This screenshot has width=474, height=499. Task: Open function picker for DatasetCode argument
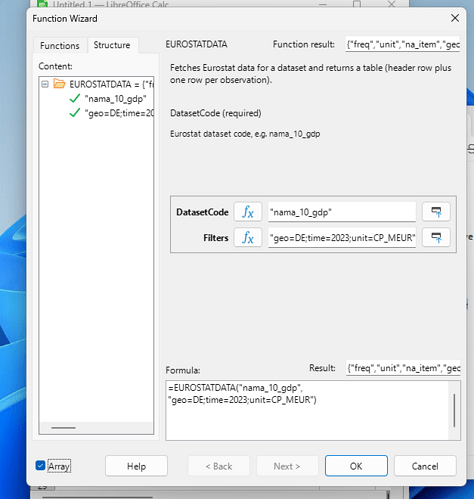(248, 212)
